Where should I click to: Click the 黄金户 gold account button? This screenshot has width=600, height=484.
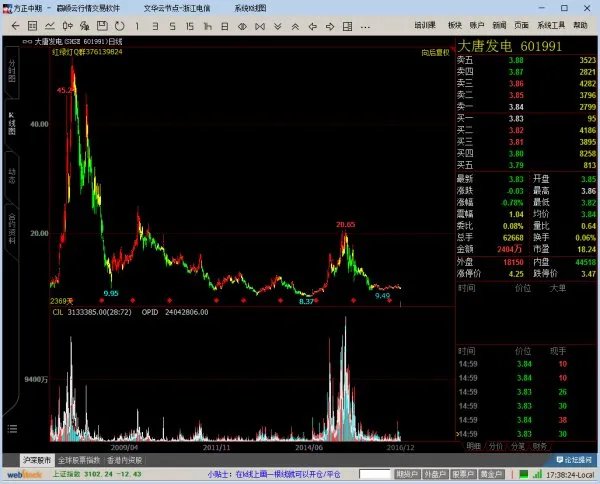click(491, 473)
